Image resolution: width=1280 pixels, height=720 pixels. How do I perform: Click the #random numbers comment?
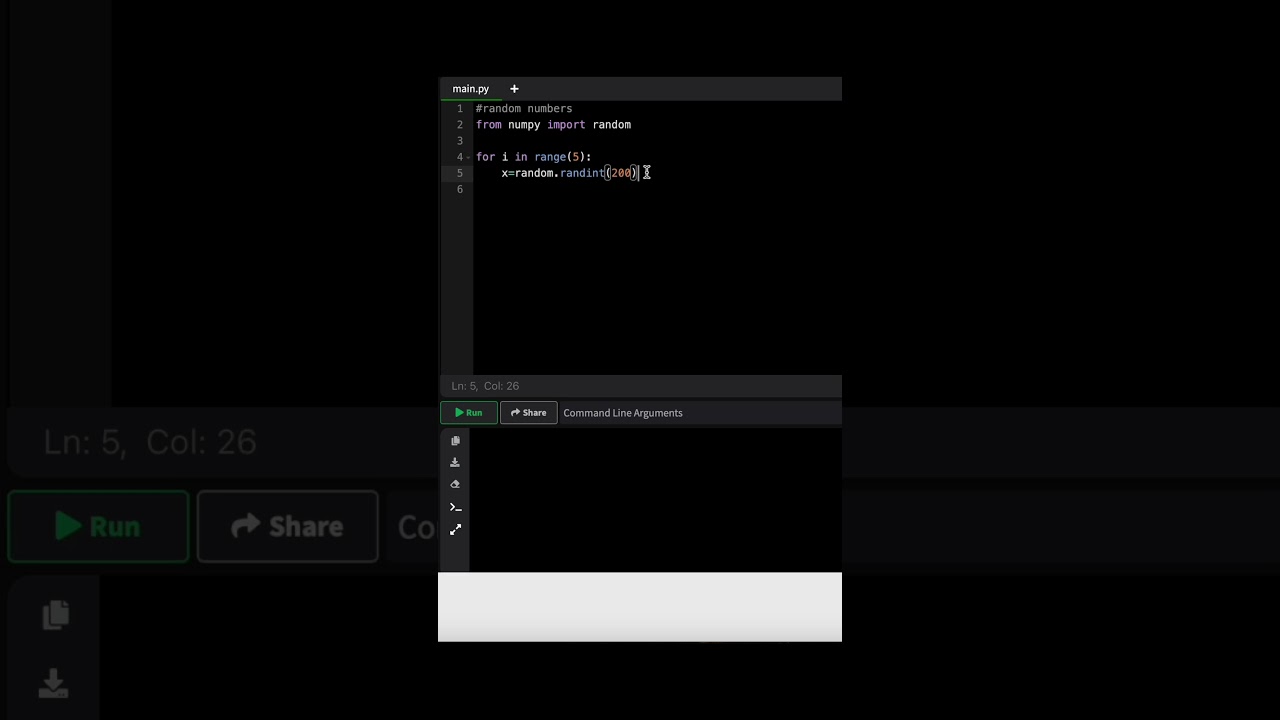point(524,109)
